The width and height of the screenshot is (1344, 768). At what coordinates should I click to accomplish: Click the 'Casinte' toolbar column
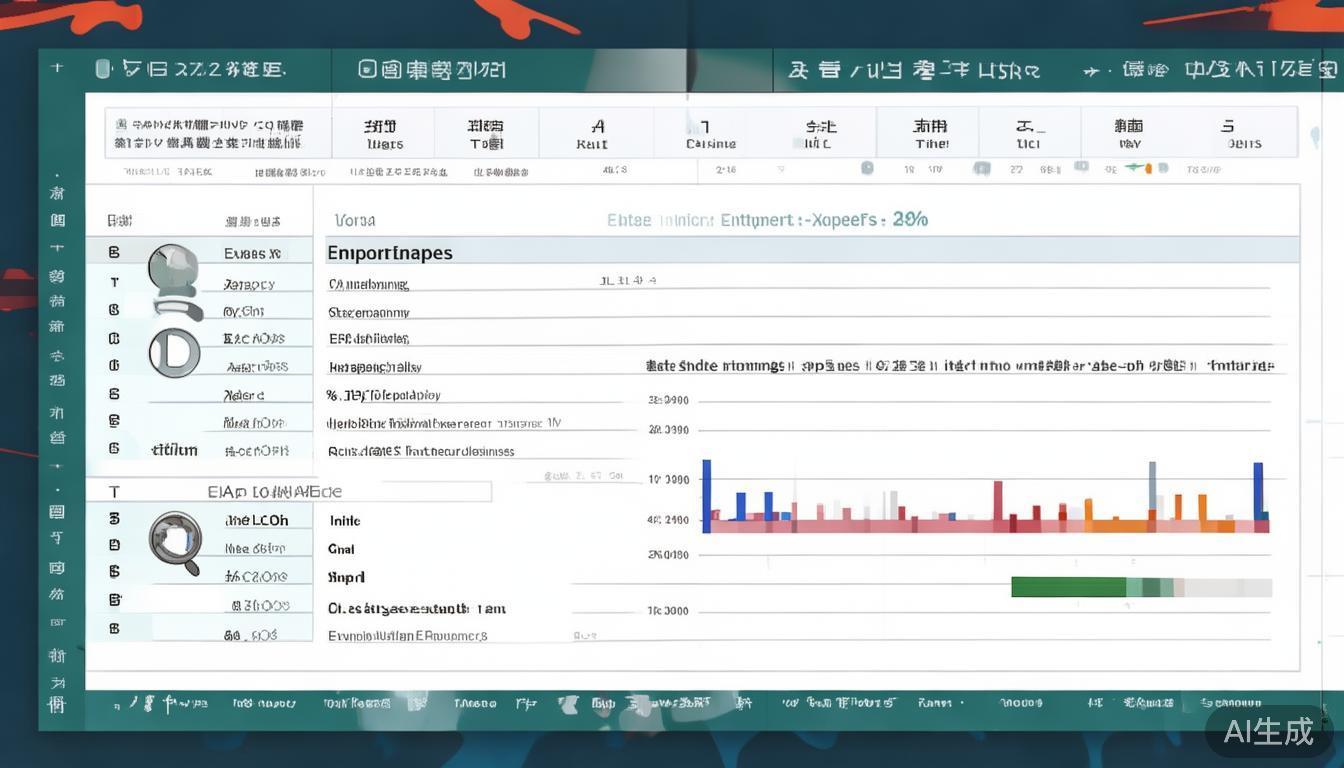coord(710,134)
